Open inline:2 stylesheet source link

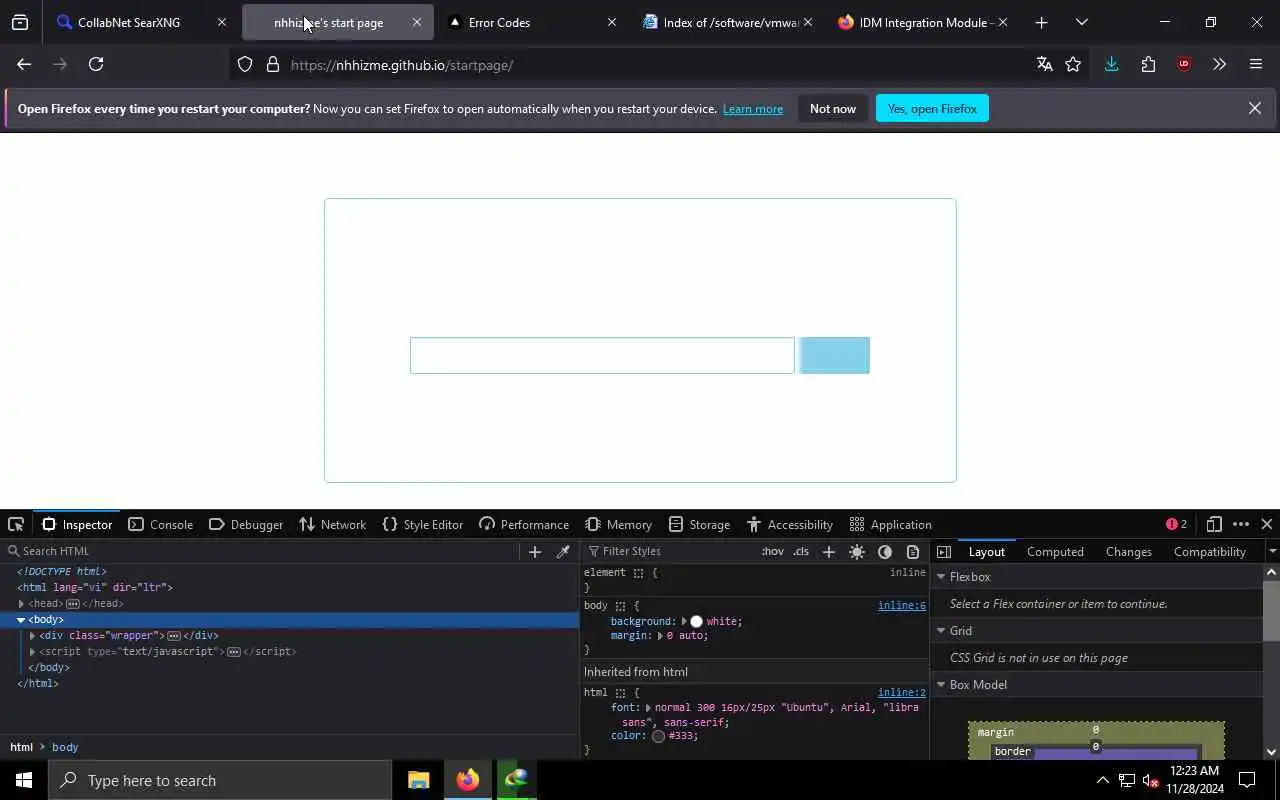pos(902,692)
